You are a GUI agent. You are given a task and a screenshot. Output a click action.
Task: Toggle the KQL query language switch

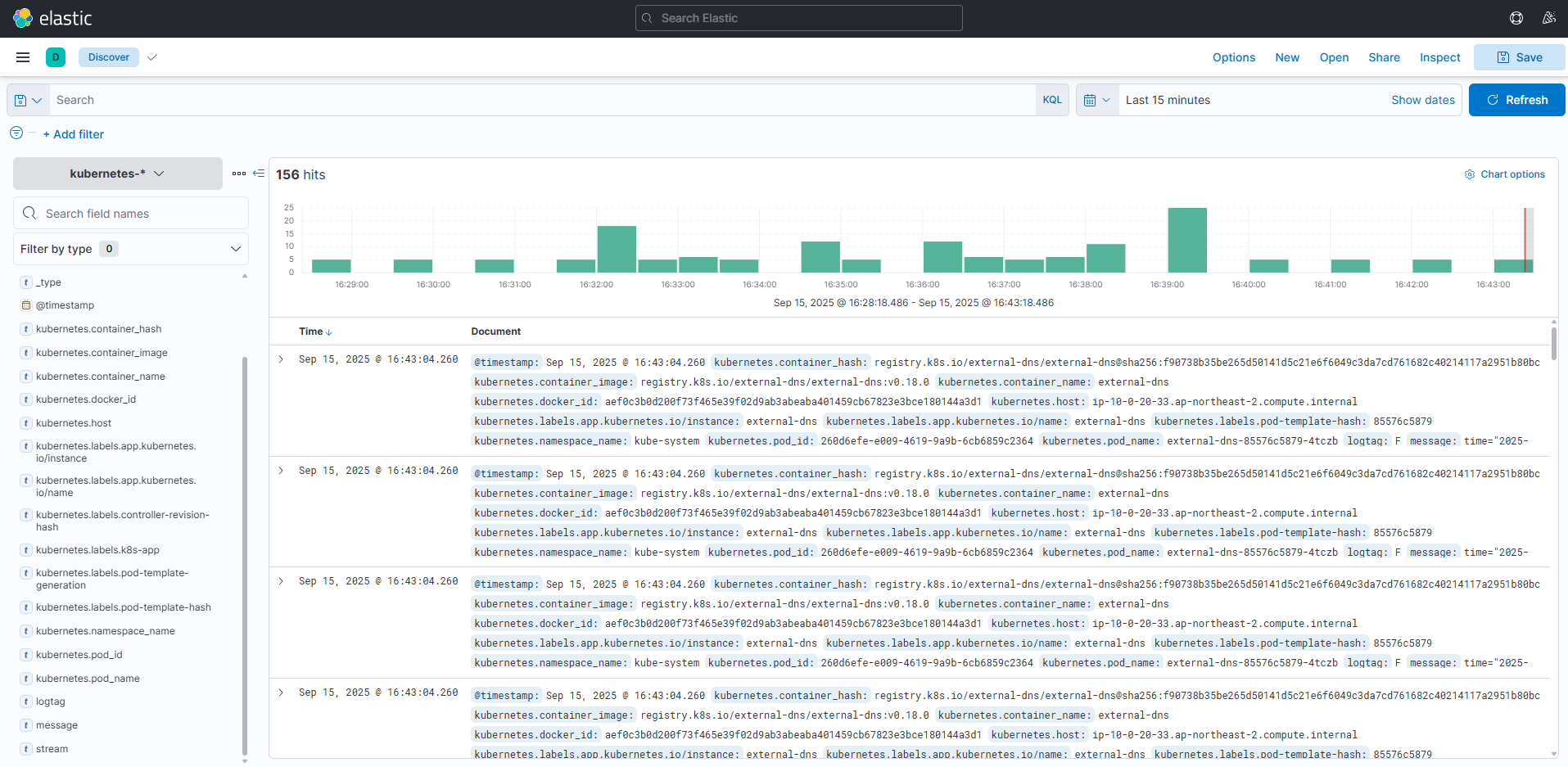(x=1052, y=100)
